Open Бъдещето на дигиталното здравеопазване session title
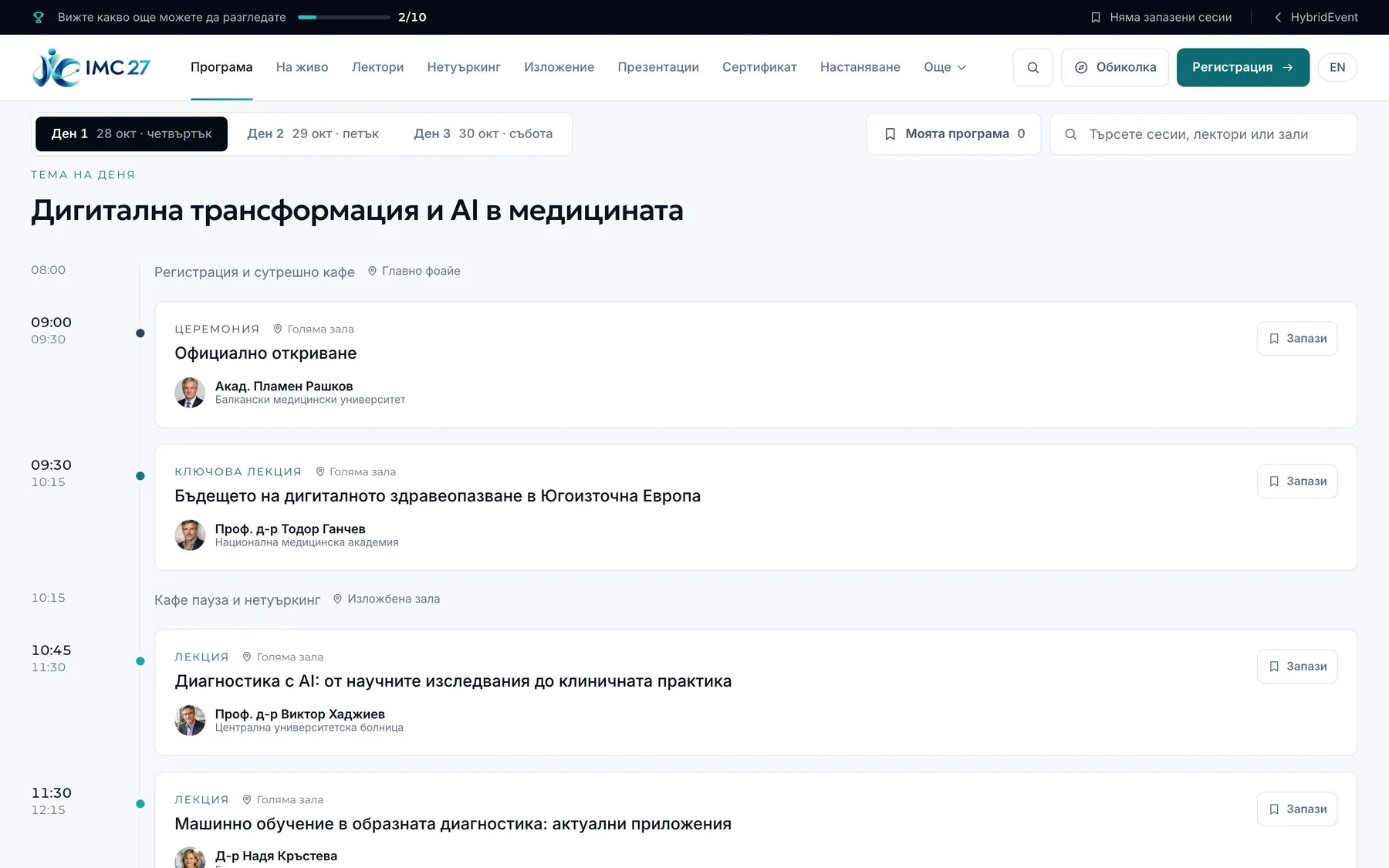 [438, 496]
